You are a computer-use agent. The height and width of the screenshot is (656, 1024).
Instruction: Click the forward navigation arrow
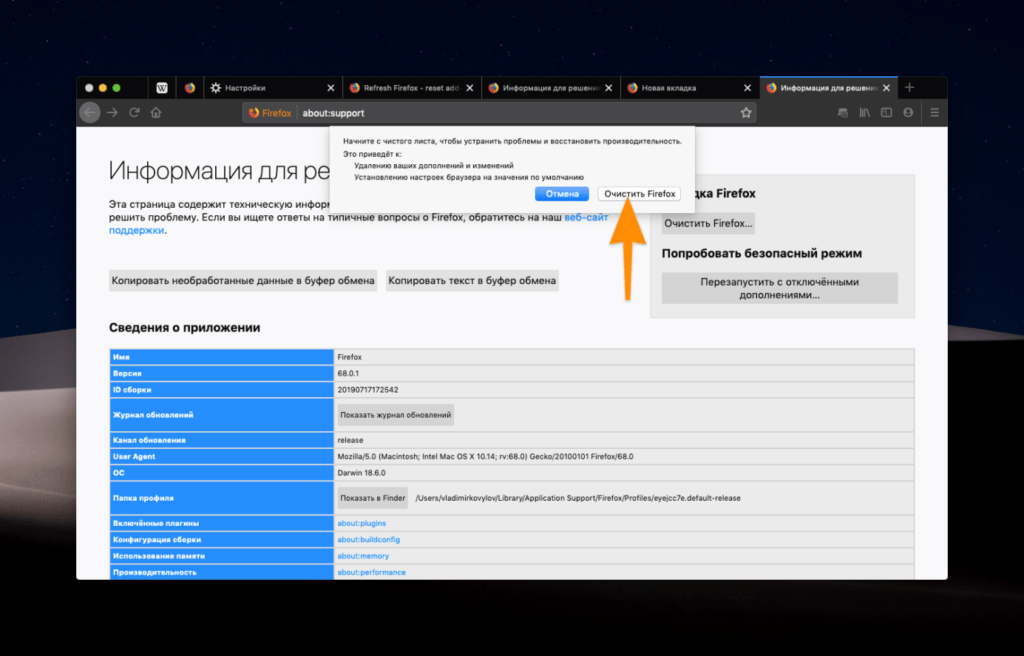tap(113, 112)
